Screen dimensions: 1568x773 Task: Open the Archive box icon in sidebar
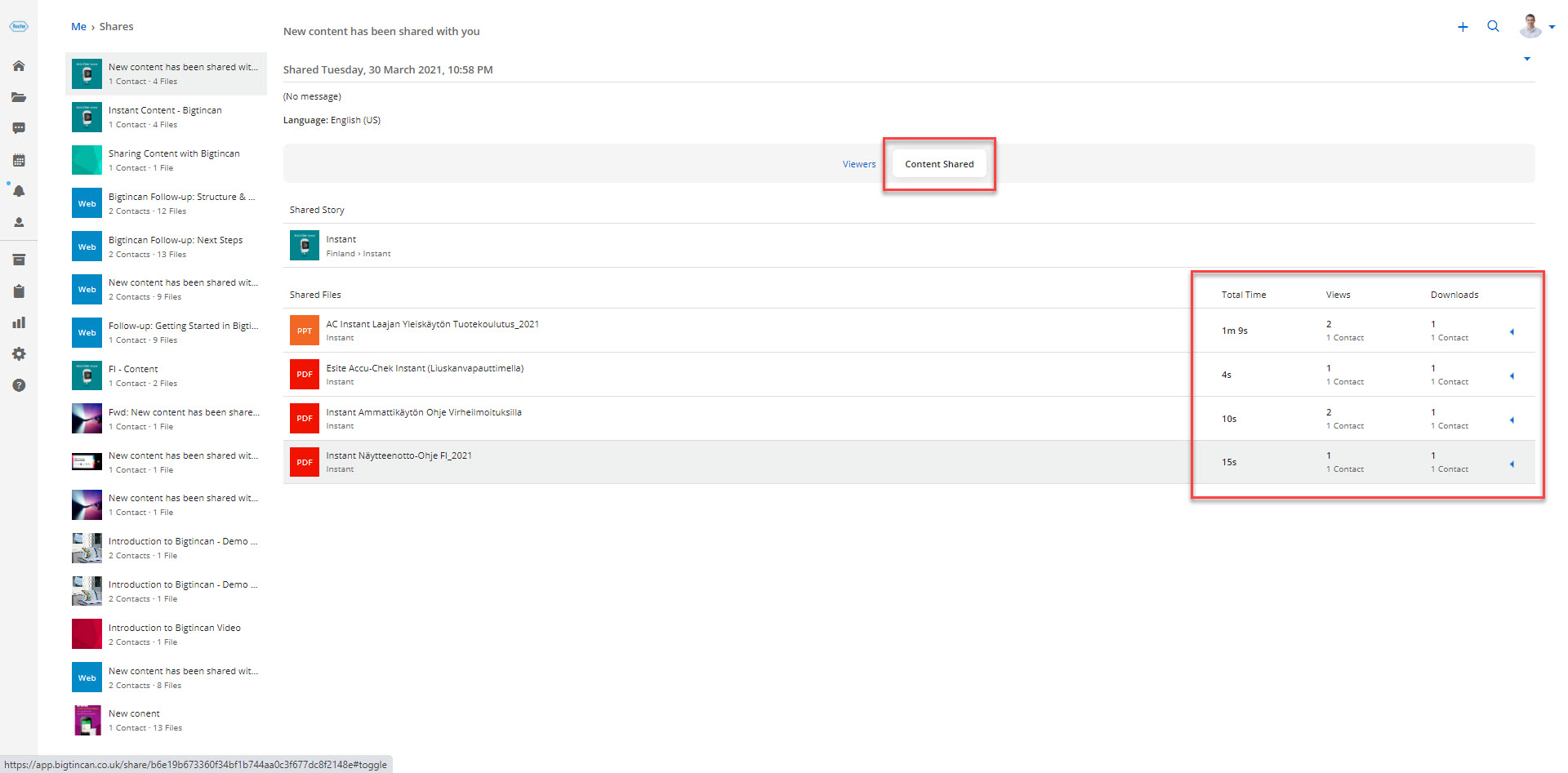[x=18, y=260]
